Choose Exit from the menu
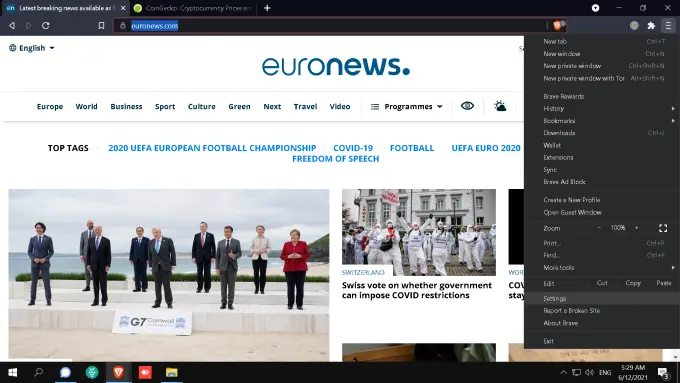 (602, 341)
